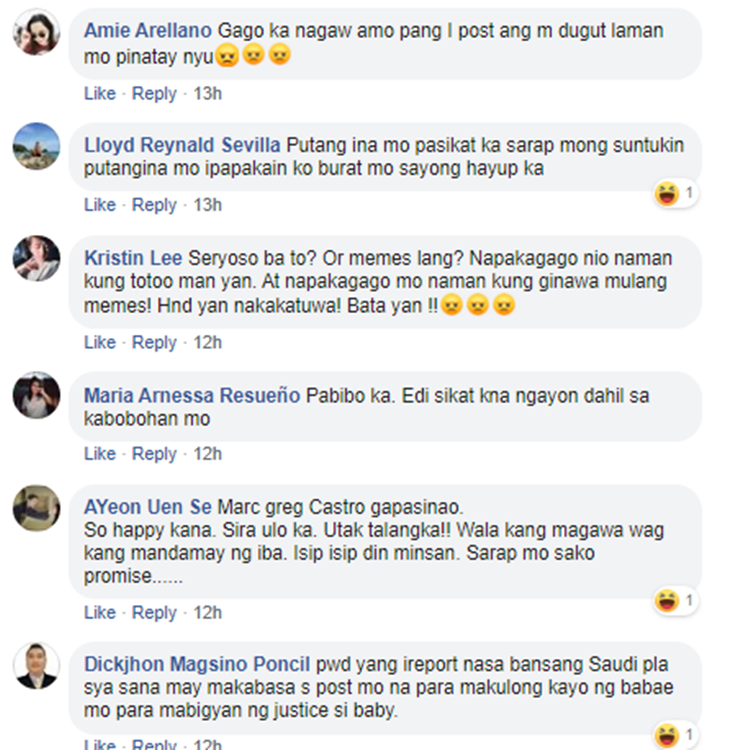Open AYeon Uen Se's avatar
Image resolution: width=750 pixels, height=750 pixels.
click(36, 508)
